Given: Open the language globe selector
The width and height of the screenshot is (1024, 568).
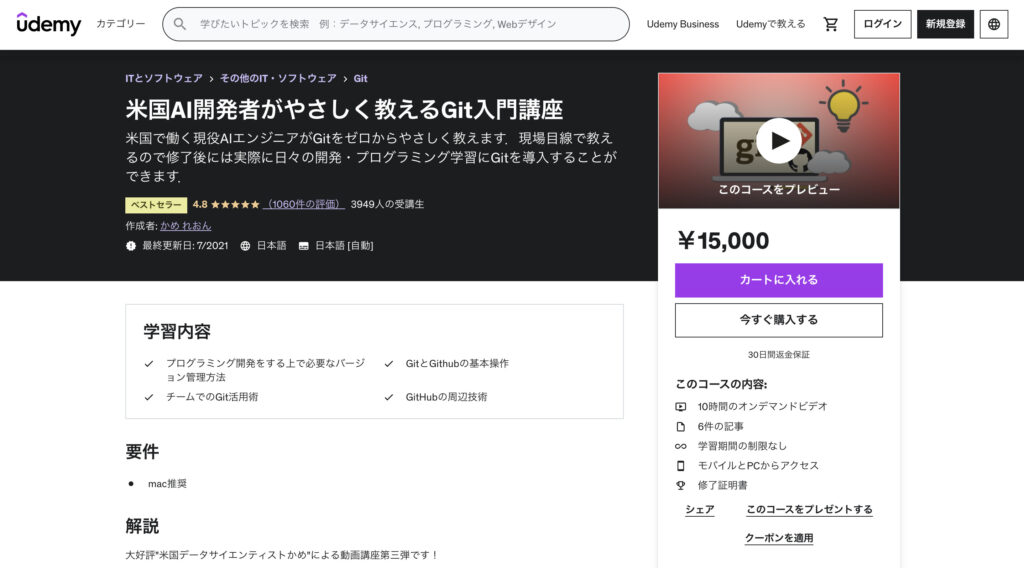Looking at the screenshot, I should click(x=994, y=24).
